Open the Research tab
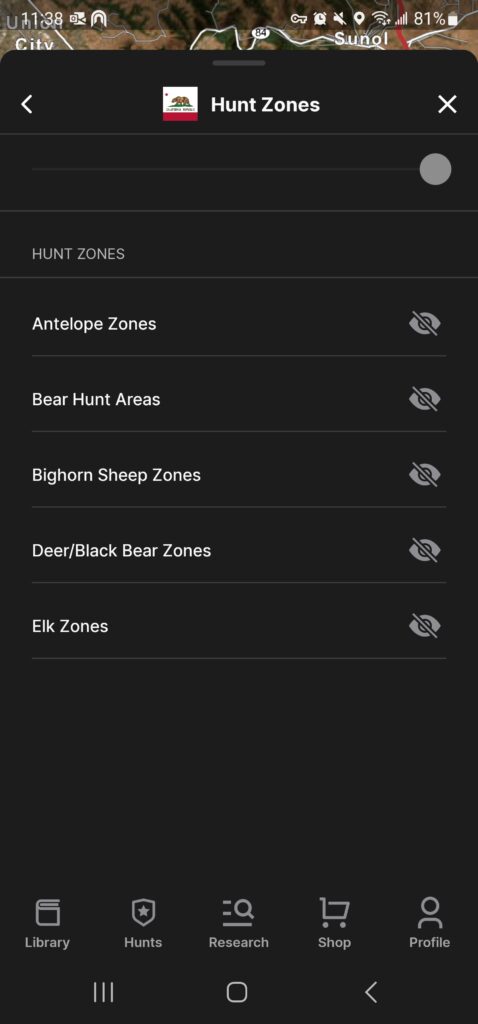The image size is (478, 1024). point(238,923)
